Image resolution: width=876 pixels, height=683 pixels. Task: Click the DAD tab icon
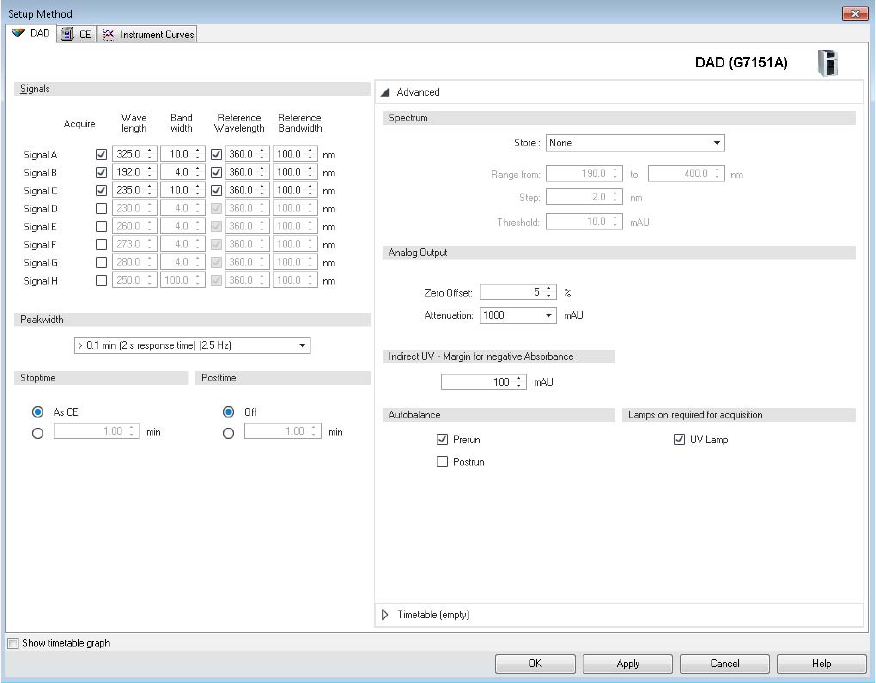pyautogui.click(x=17, y=34)
